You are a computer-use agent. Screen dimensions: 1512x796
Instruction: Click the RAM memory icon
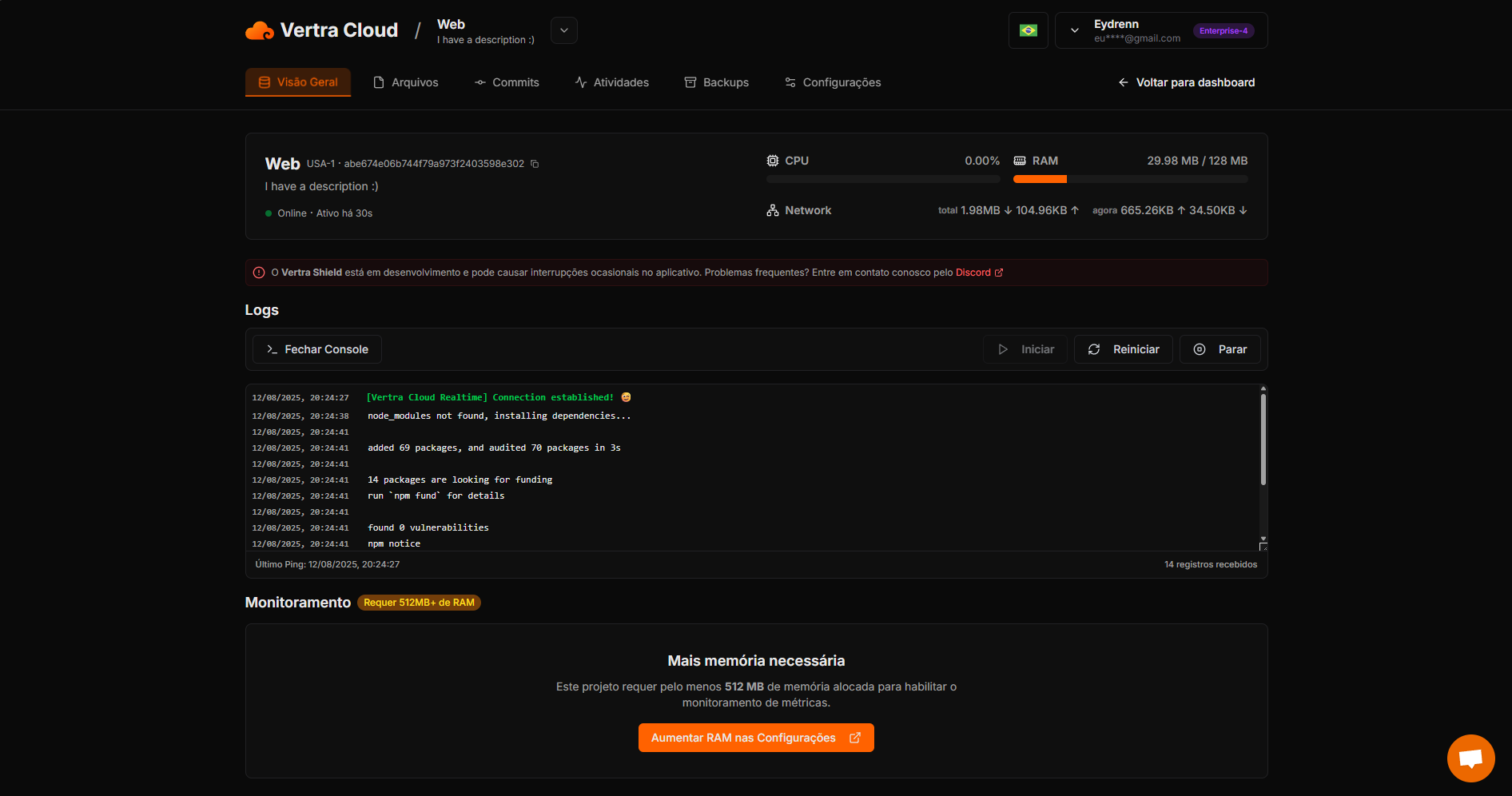[1020, 161]
